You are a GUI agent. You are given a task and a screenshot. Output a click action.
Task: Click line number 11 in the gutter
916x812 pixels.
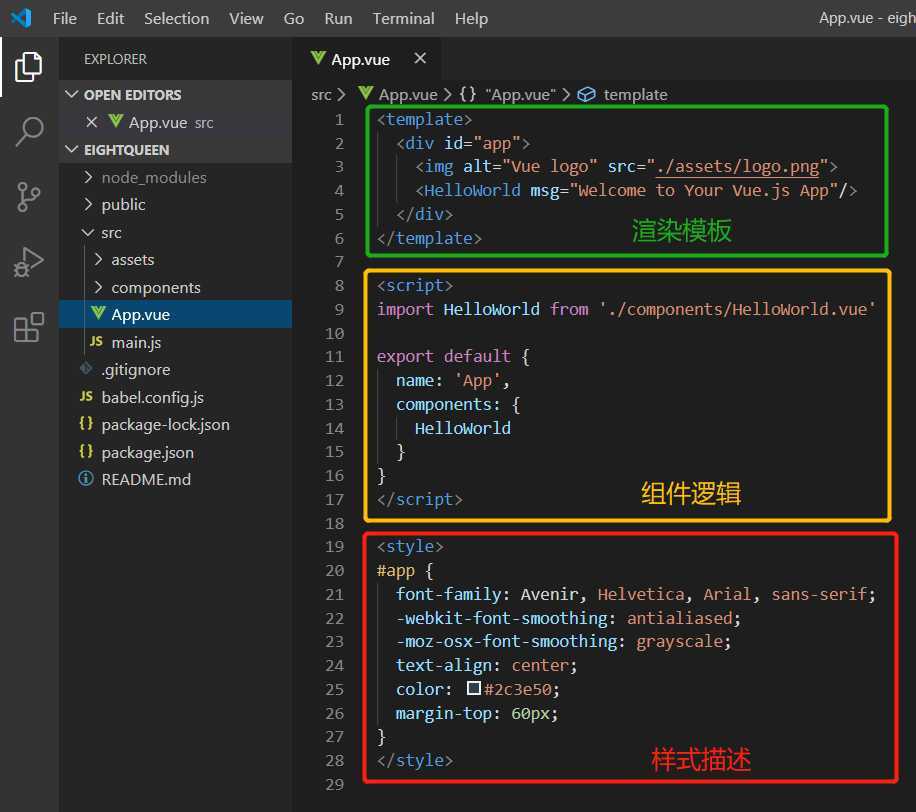[334, 356]
